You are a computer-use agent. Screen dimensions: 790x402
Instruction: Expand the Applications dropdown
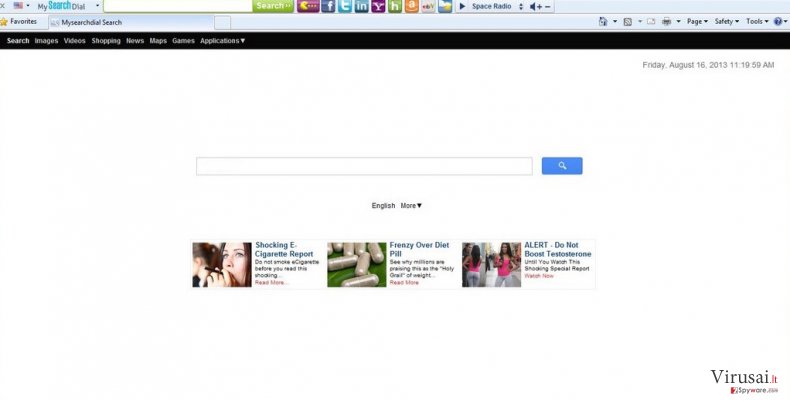point(223,41)
